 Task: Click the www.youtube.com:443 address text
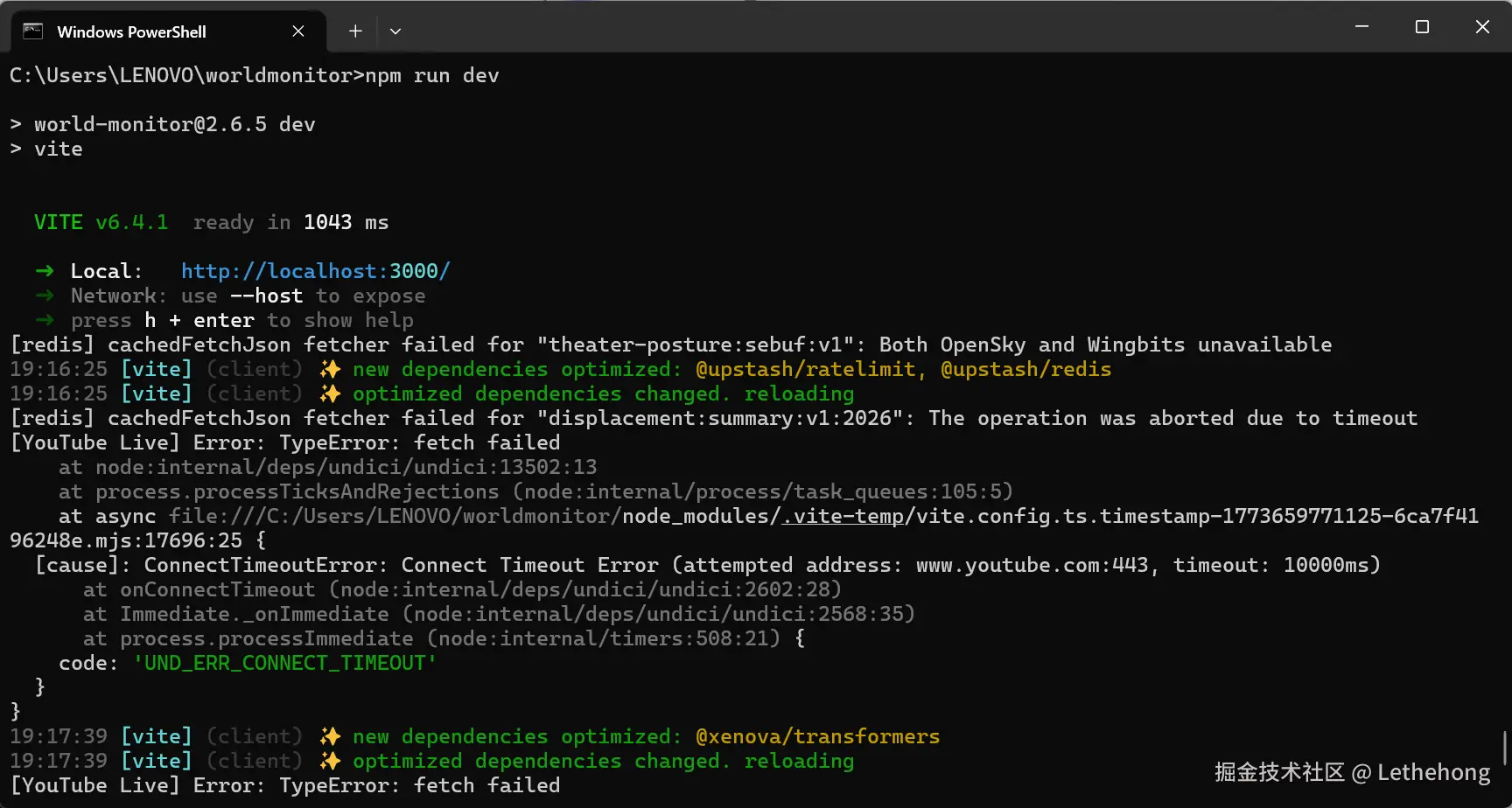click(1032, 565)
